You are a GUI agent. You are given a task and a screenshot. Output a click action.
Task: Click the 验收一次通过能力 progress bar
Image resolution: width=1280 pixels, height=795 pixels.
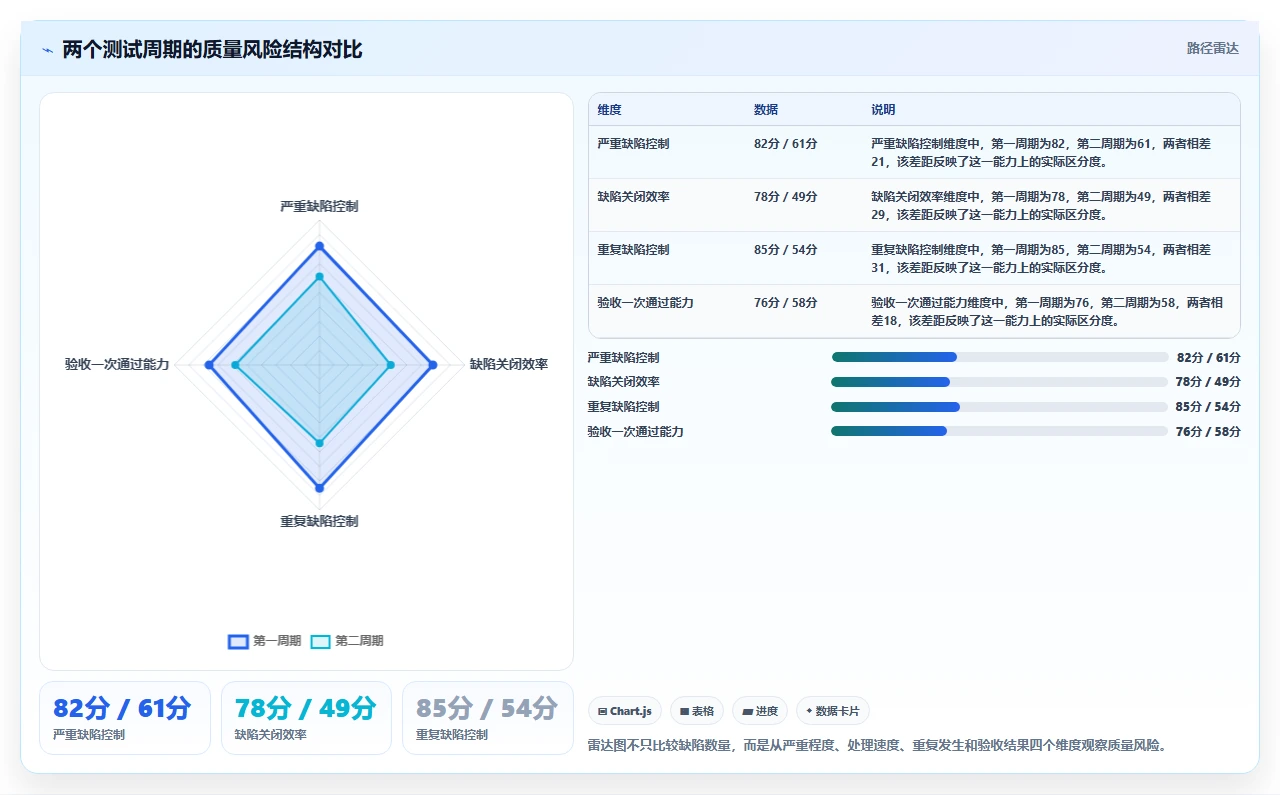point(1000,431)
